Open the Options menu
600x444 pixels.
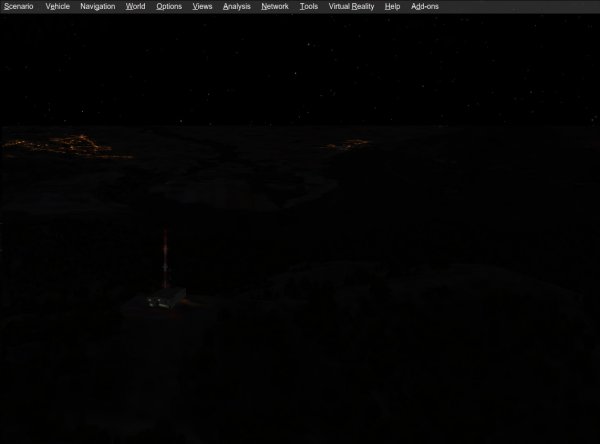coord(169,7)
